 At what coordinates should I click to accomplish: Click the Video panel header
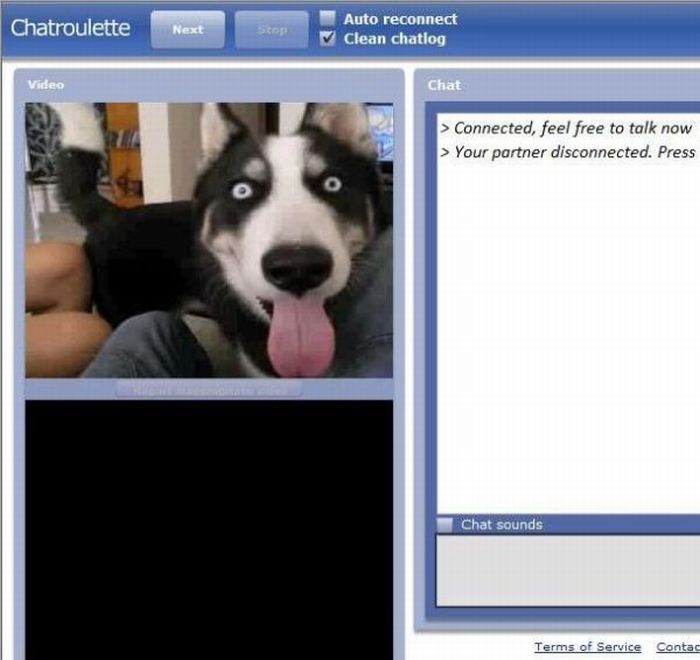click(x=46, y=85)
